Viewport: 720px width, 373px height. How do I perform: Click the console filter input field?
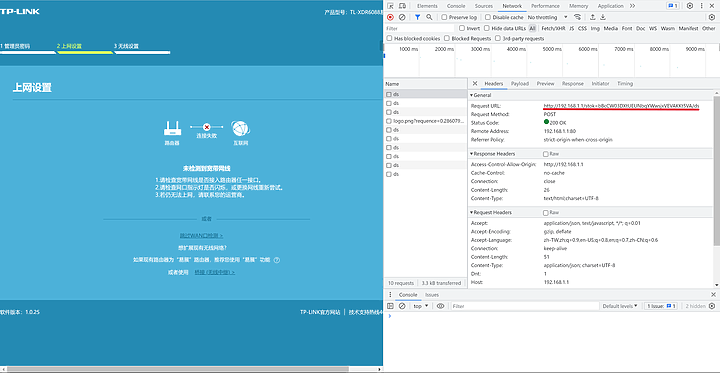point(524,306)
